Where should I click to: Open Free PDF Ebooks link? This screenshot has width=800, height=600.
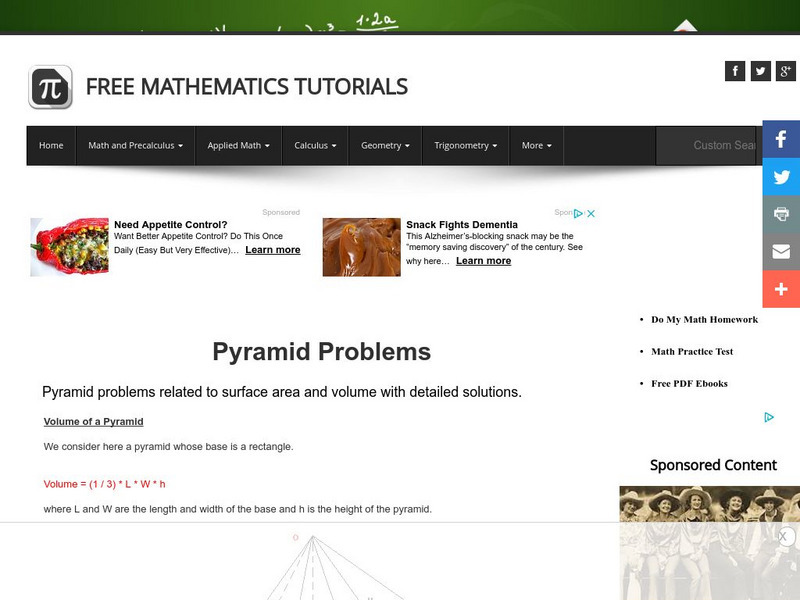pyautogui.click(x=689, y=384)
